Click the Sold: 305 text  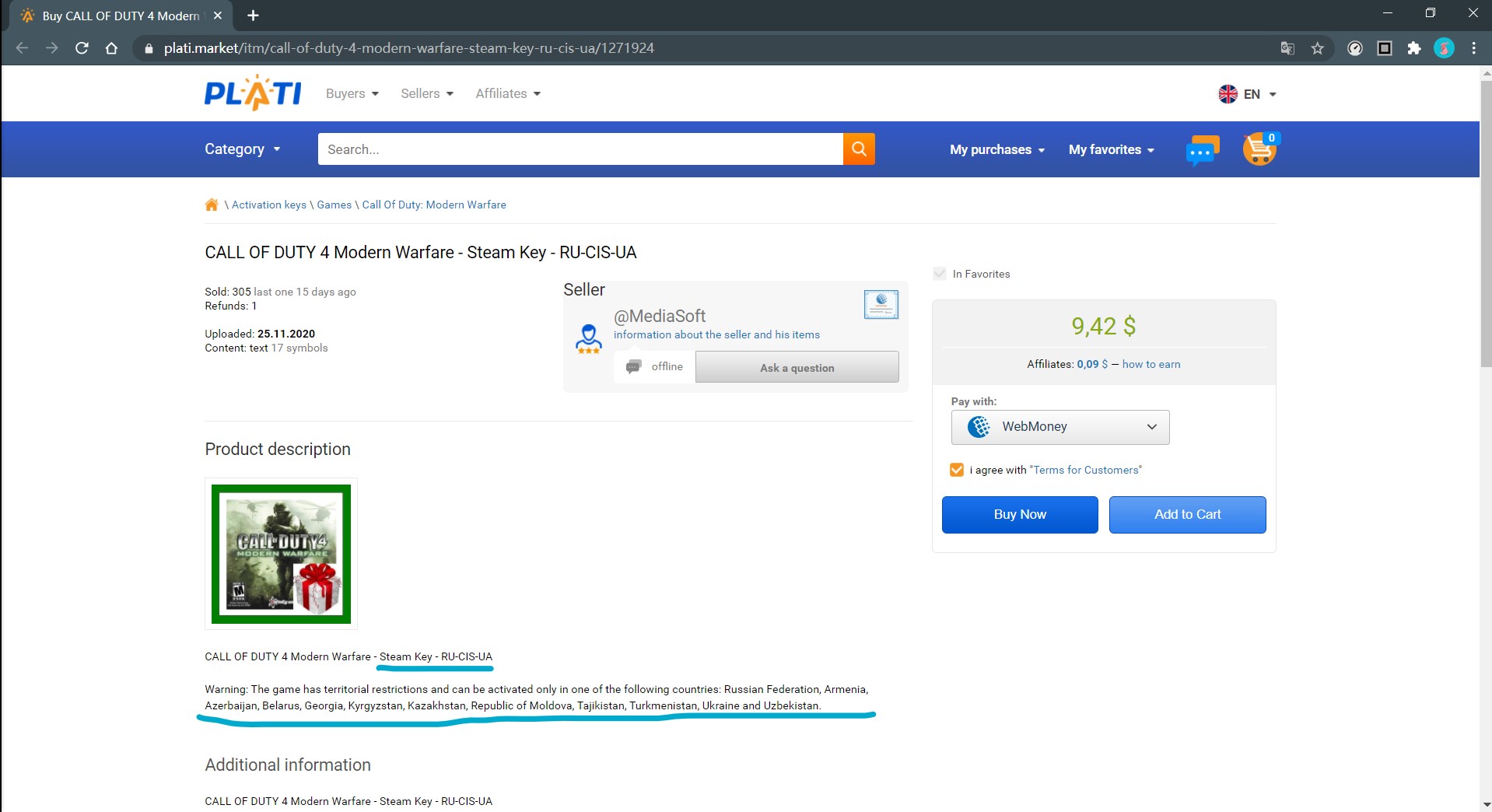pos(228,292)
